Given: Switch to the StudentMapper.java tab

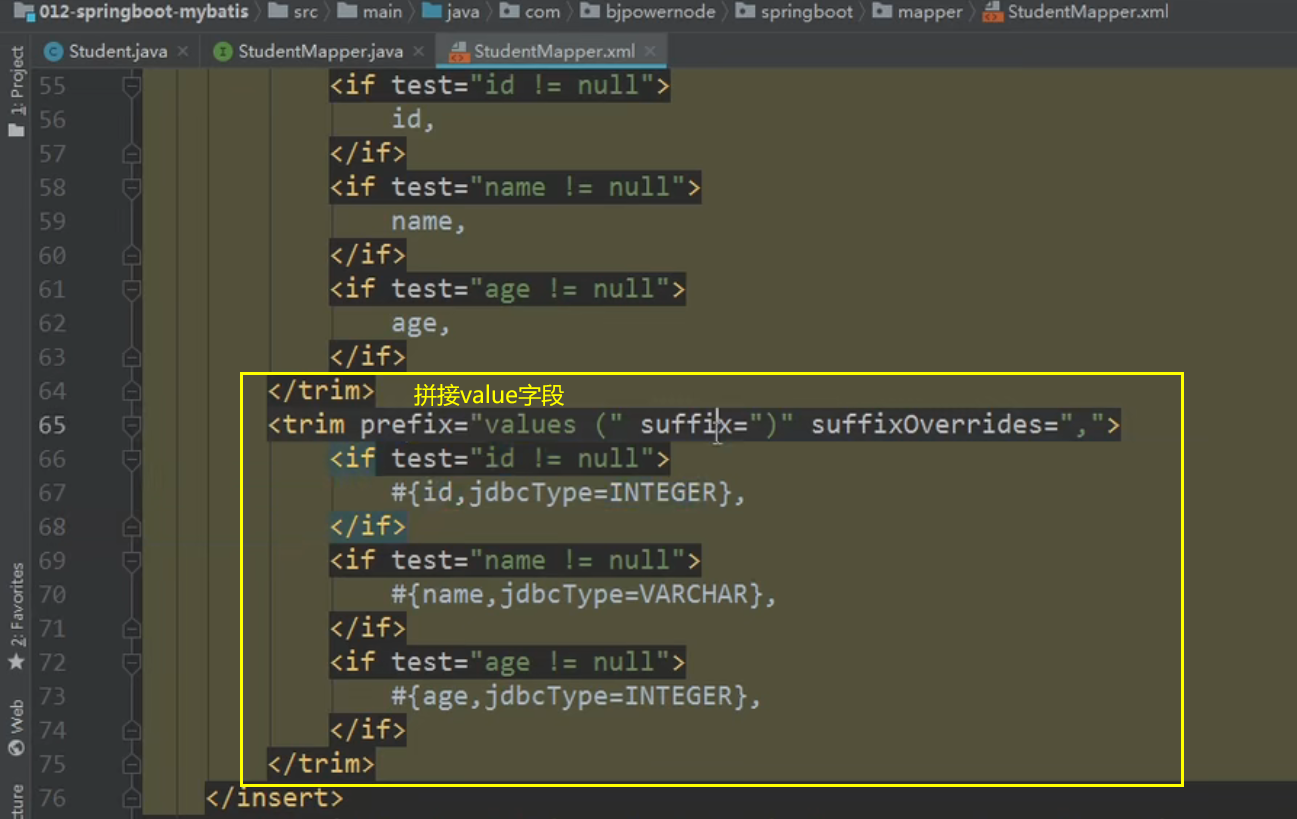Looking at the screenshot, I should [x=309, y=51].
